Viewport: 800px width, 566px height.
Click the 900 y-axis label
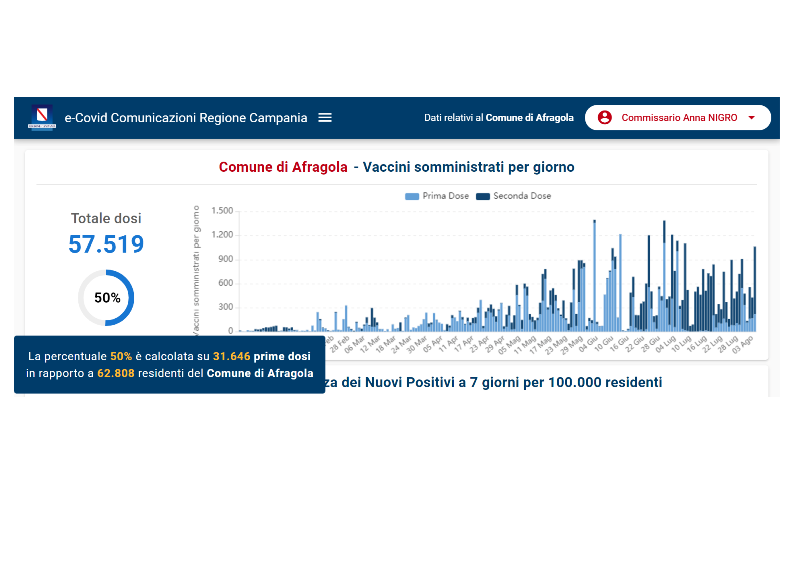point(226,259)
